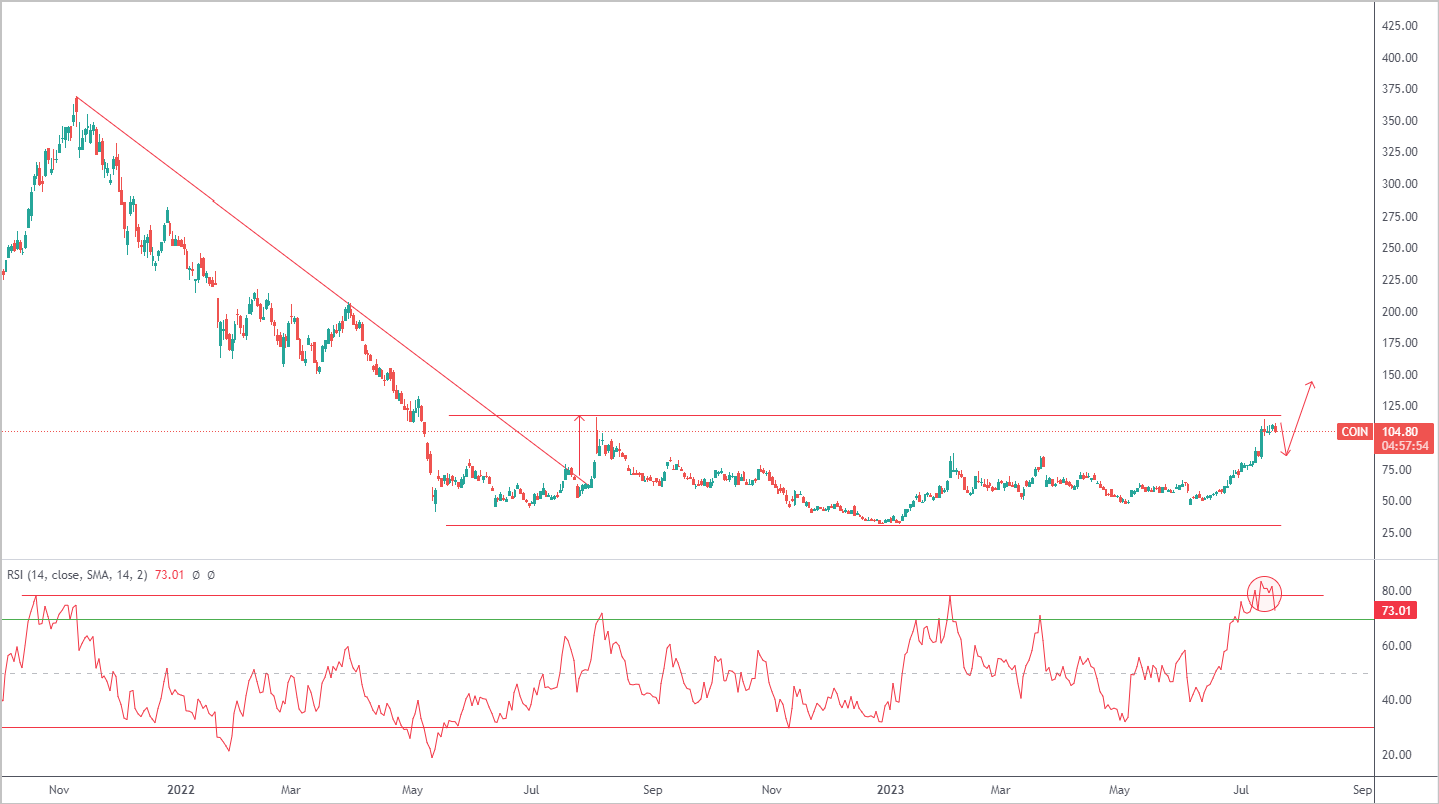
Task: Click the COIN ticker label on price axis
Action: pyautogui.click(x=1355, y=432)
